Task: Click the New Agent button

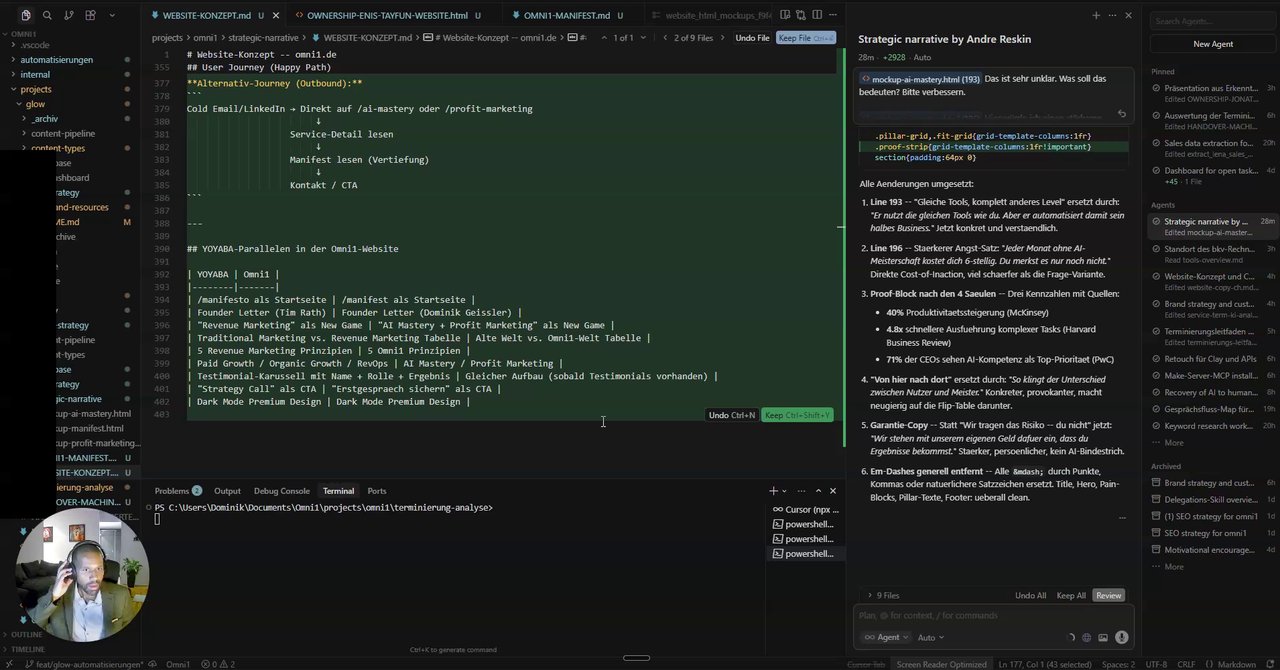Action: (1213, 44)
